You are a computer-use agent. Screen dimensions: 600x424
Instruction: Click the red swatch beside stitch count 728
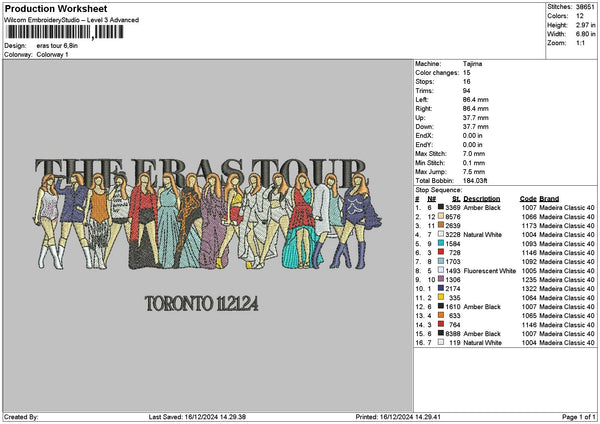click(441, 252)
